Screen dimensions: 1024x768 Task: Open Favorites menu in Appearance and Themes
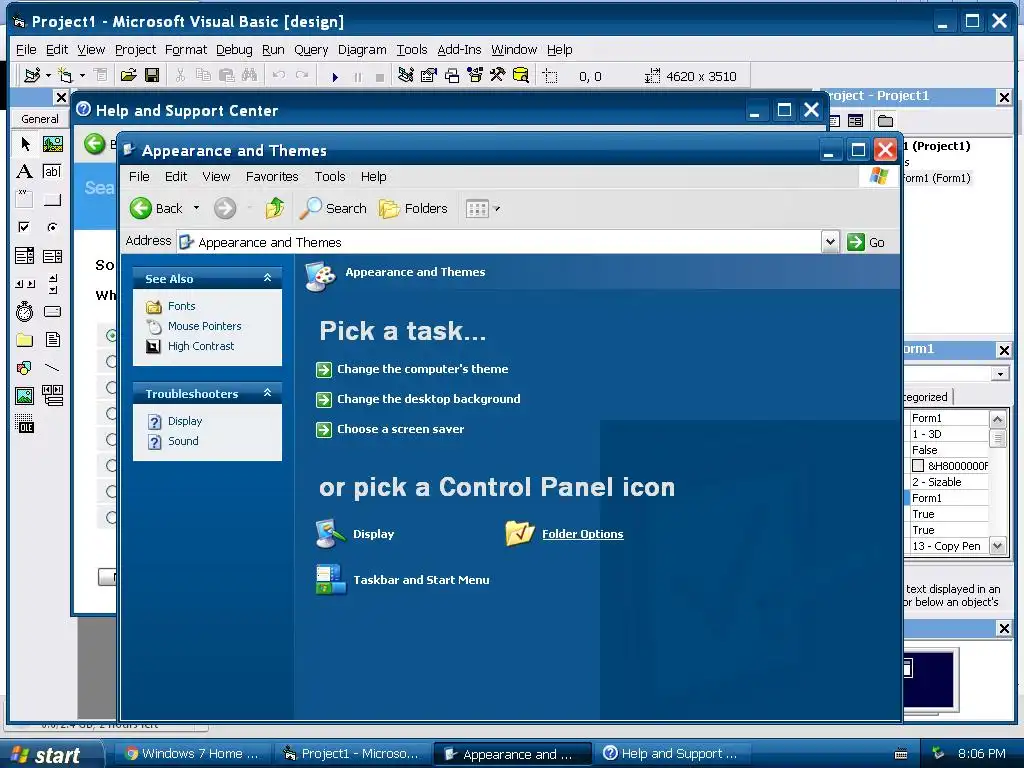click(272, 176)
